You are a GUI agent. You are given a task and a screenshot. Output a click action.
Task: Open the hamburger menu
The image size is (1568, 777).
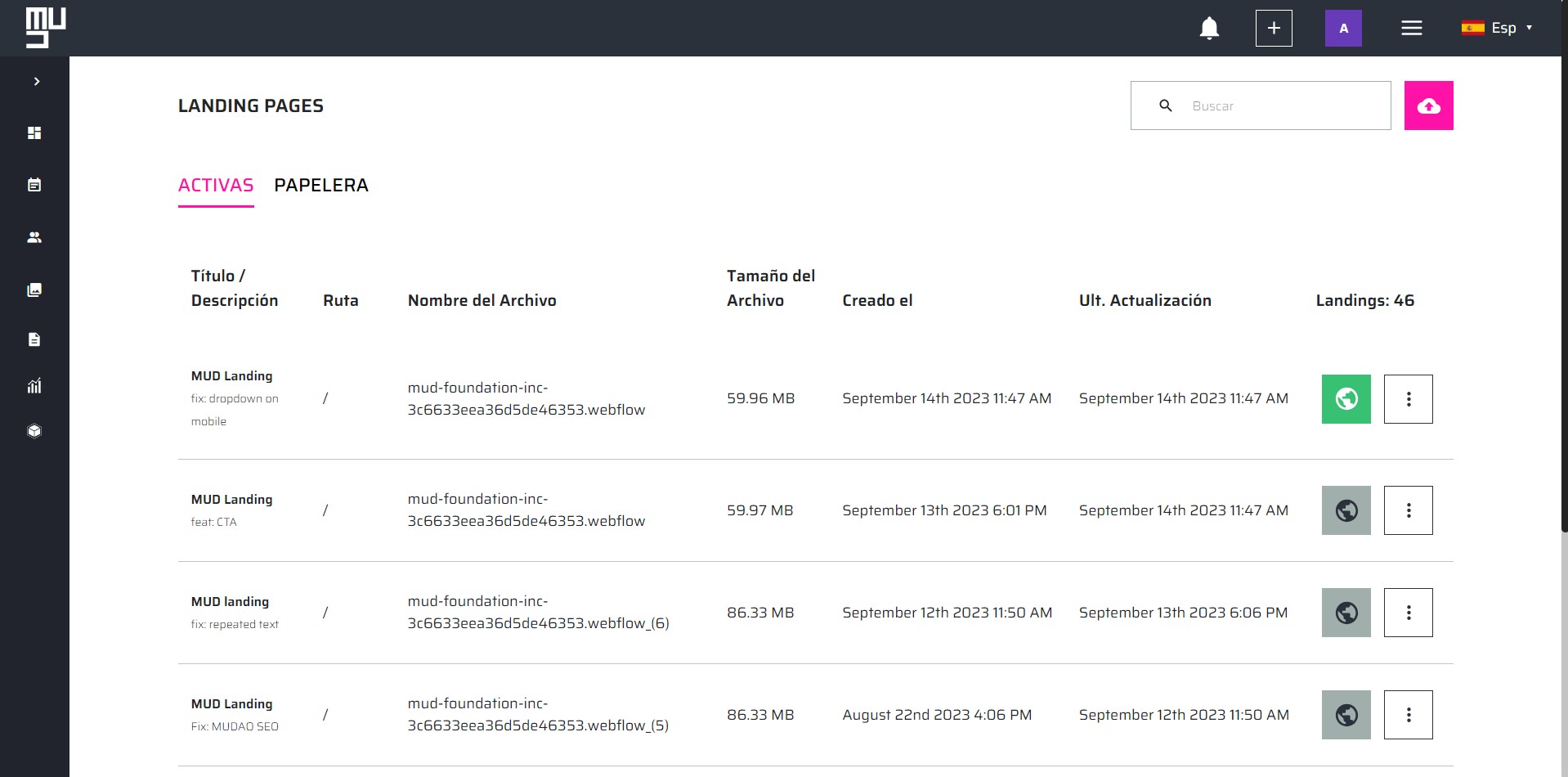[x=1412, y=28]
